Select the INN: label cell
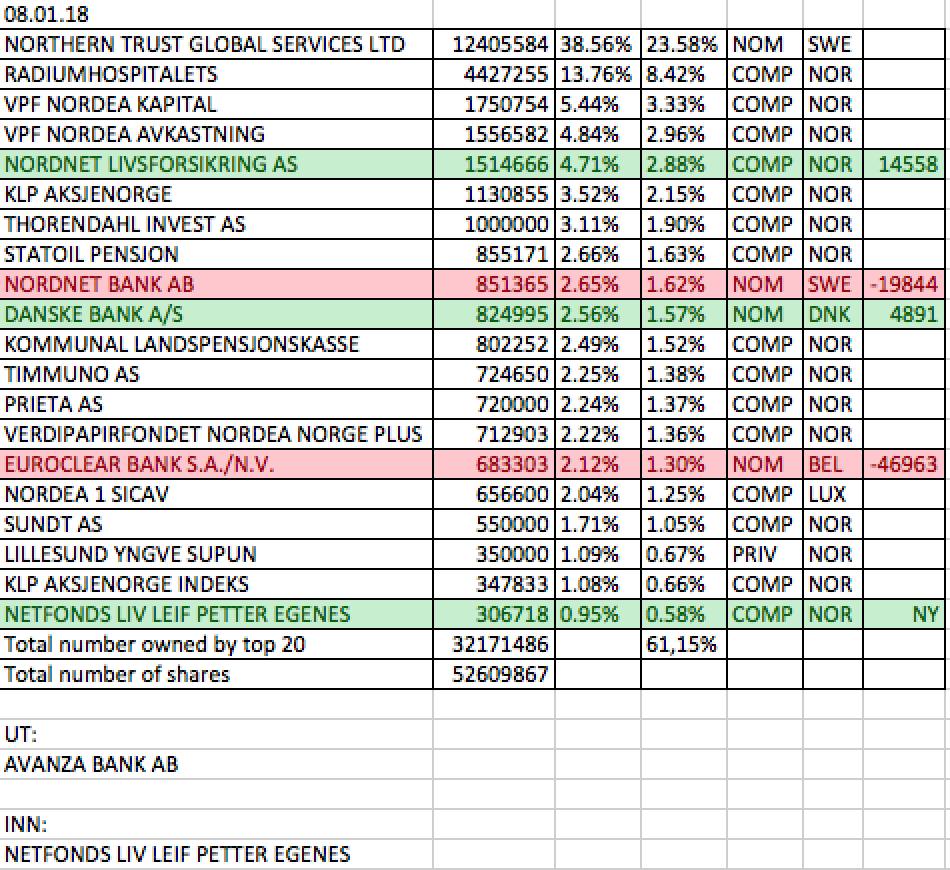 (x=216, y=824)
